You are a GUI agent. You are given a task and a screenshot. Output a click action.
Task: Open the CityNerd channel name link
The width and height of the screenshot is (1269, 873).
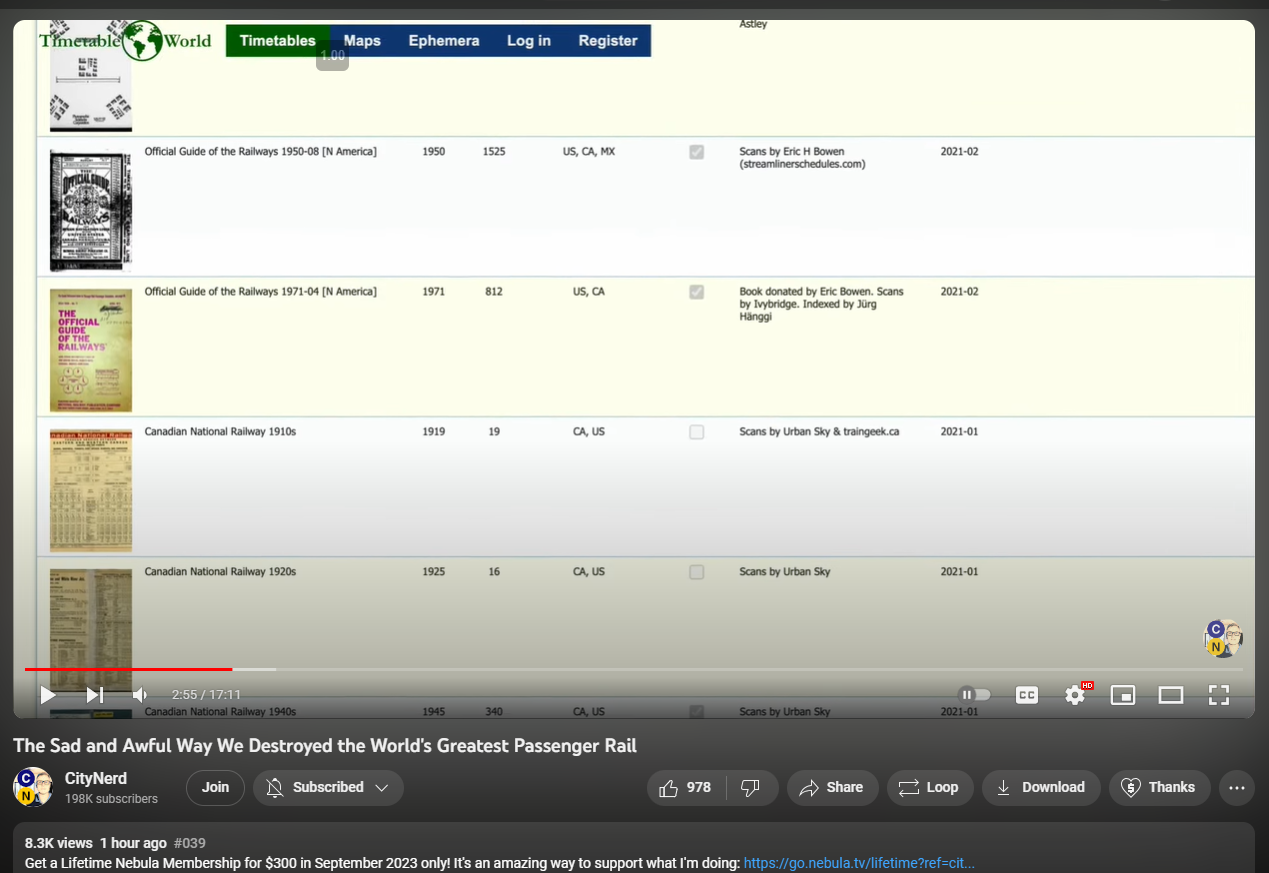pos(96,778)
